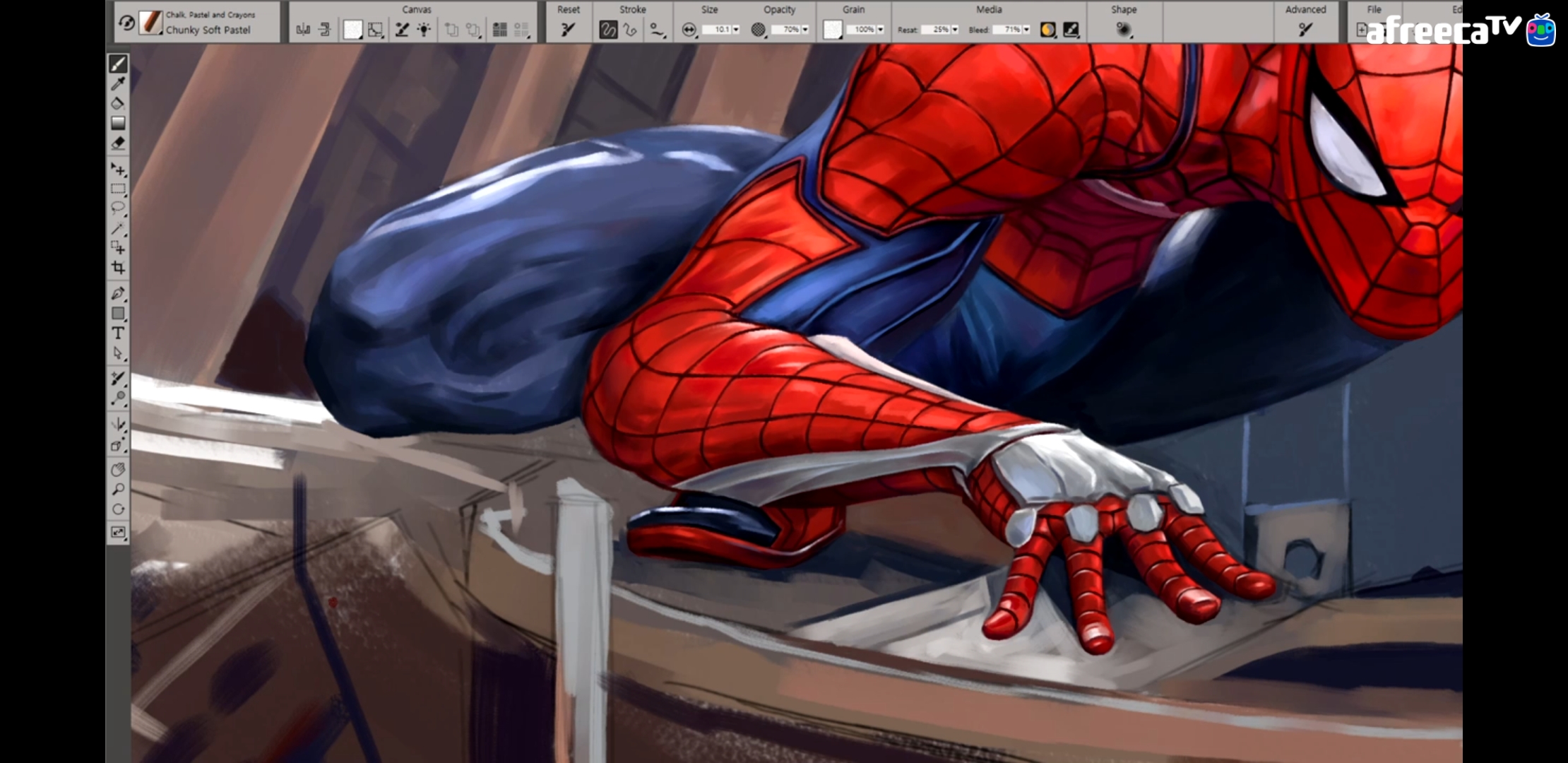Open the view mode selector icon
Viewport: 1568px width, 763px height.
pyautogui.click(x=118, y=533)
